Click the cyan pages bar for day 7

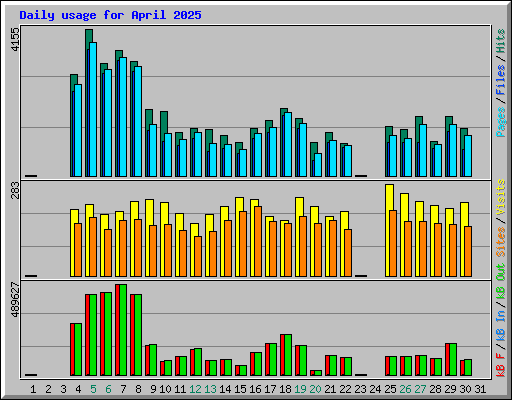coord(123,117)
